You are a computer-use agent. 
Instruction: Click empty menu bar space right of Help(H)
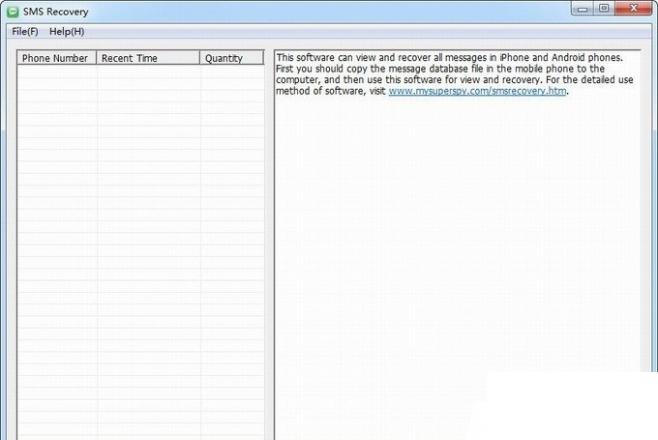pyautogui.click(x=350, y=31)
